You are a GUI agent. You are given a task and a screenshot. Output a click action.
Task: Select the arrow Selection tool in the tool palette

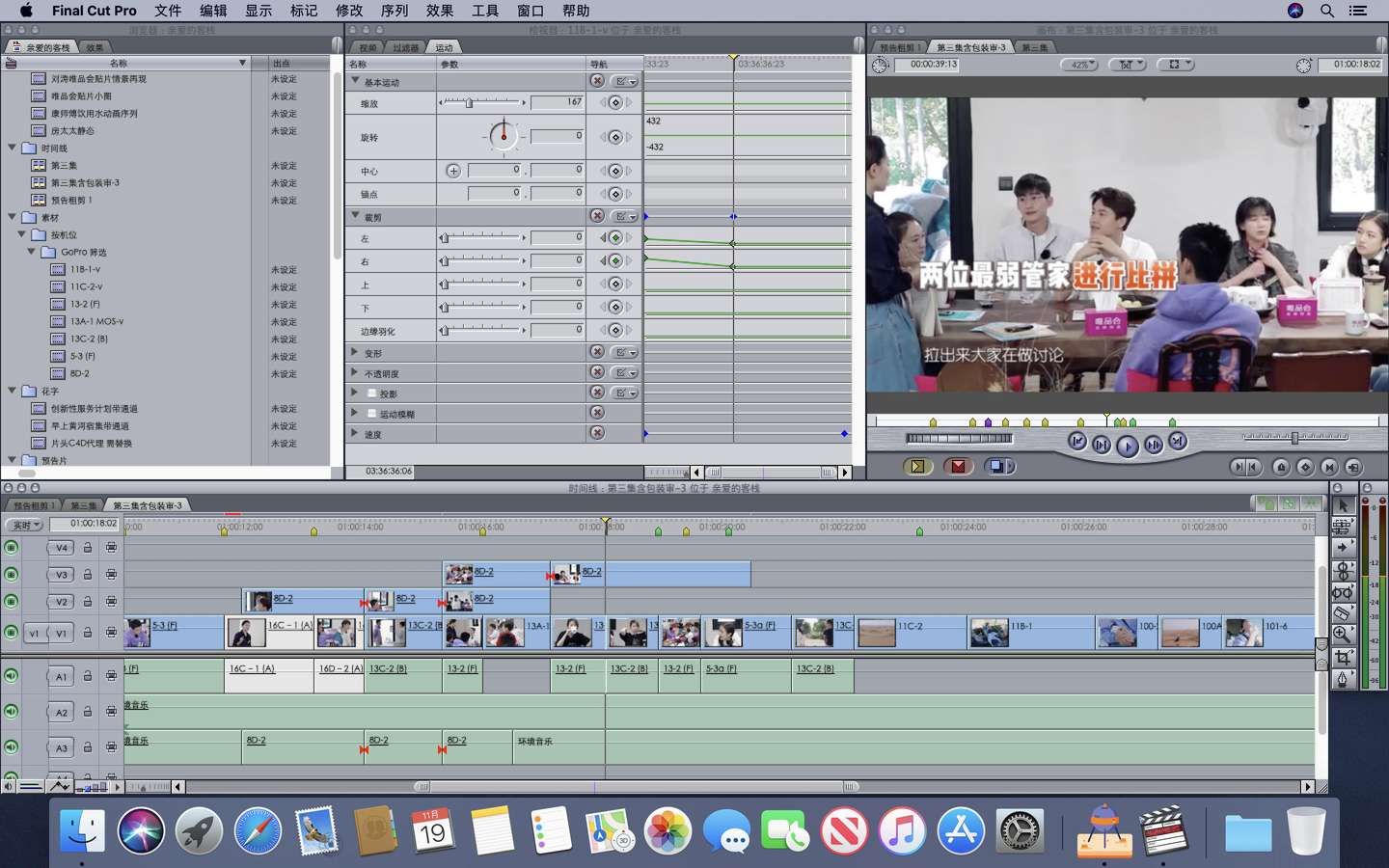[1343, 505]
